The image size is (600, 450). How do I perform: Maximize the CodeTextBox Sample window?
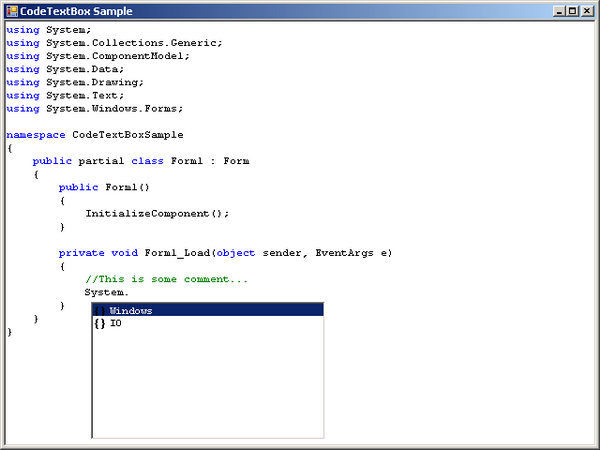572,11
